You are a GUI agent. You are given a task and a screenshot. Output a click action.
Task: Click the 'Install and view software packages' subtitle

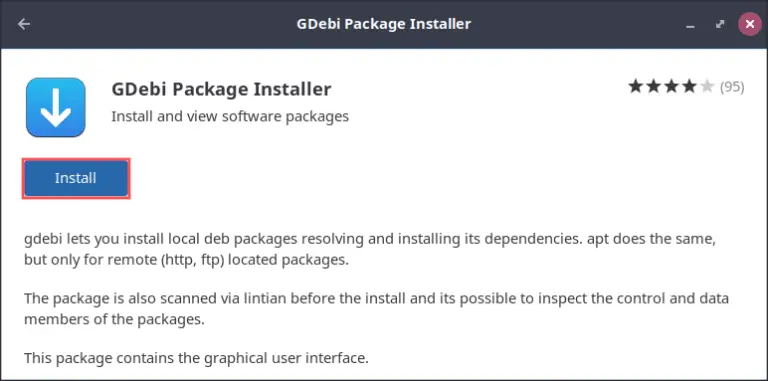click(x=230, y=117)
